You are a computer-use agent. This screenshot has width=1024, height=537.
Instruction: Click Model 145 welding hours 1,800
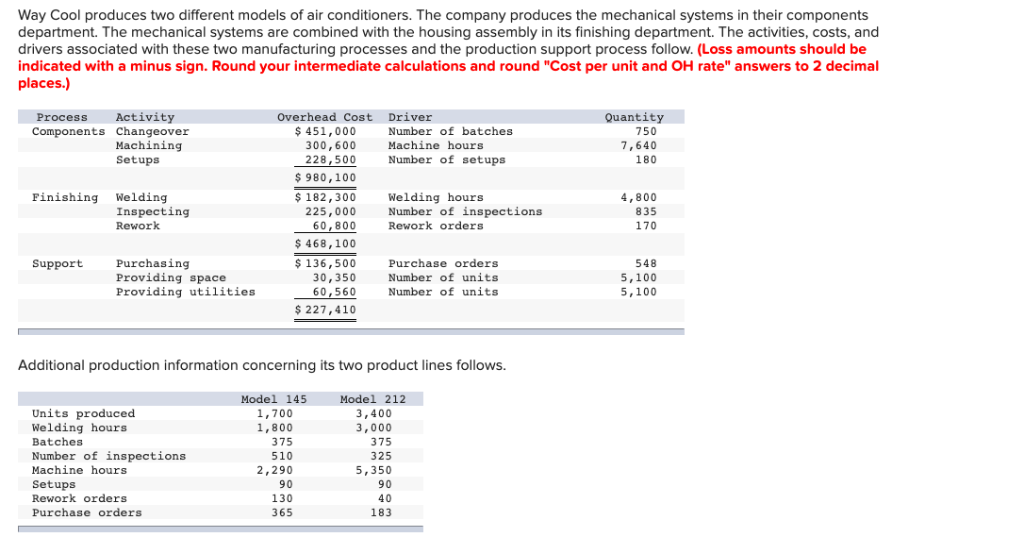pos(275,428)
